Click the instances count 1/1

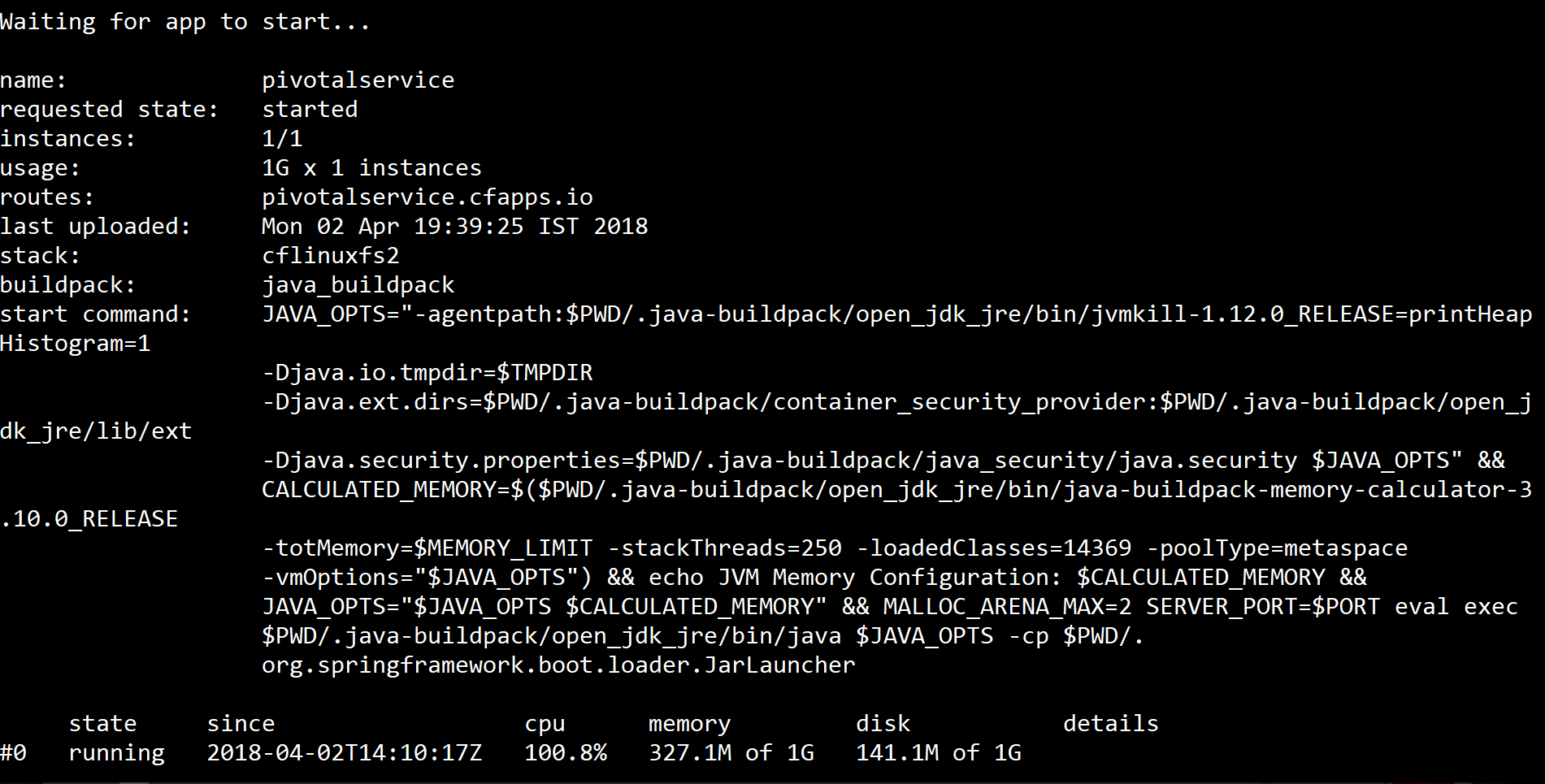point(282,139)
